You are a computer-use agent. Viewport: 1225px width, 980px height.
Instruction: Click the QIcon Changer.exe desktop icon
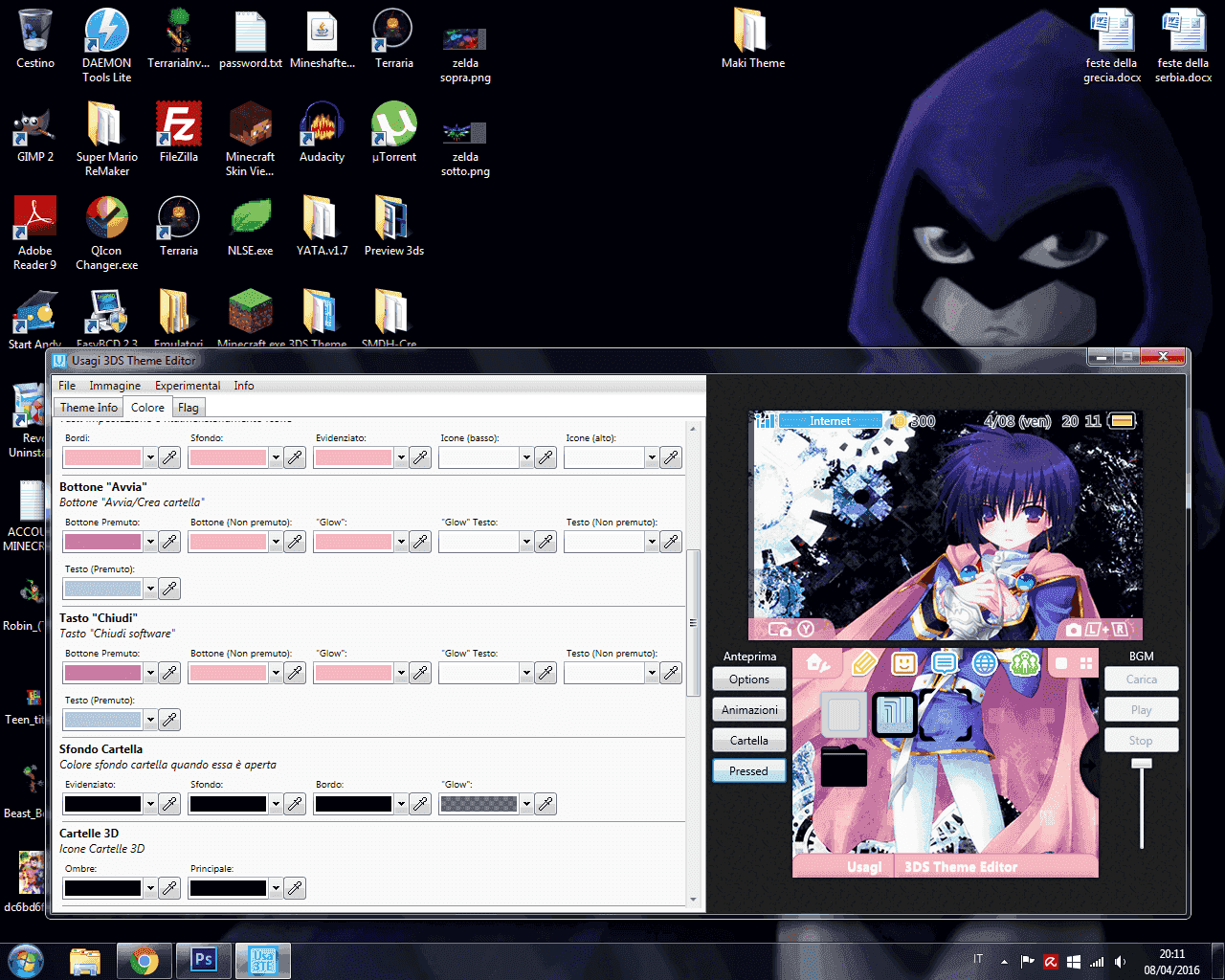click(x=107, y=234)
